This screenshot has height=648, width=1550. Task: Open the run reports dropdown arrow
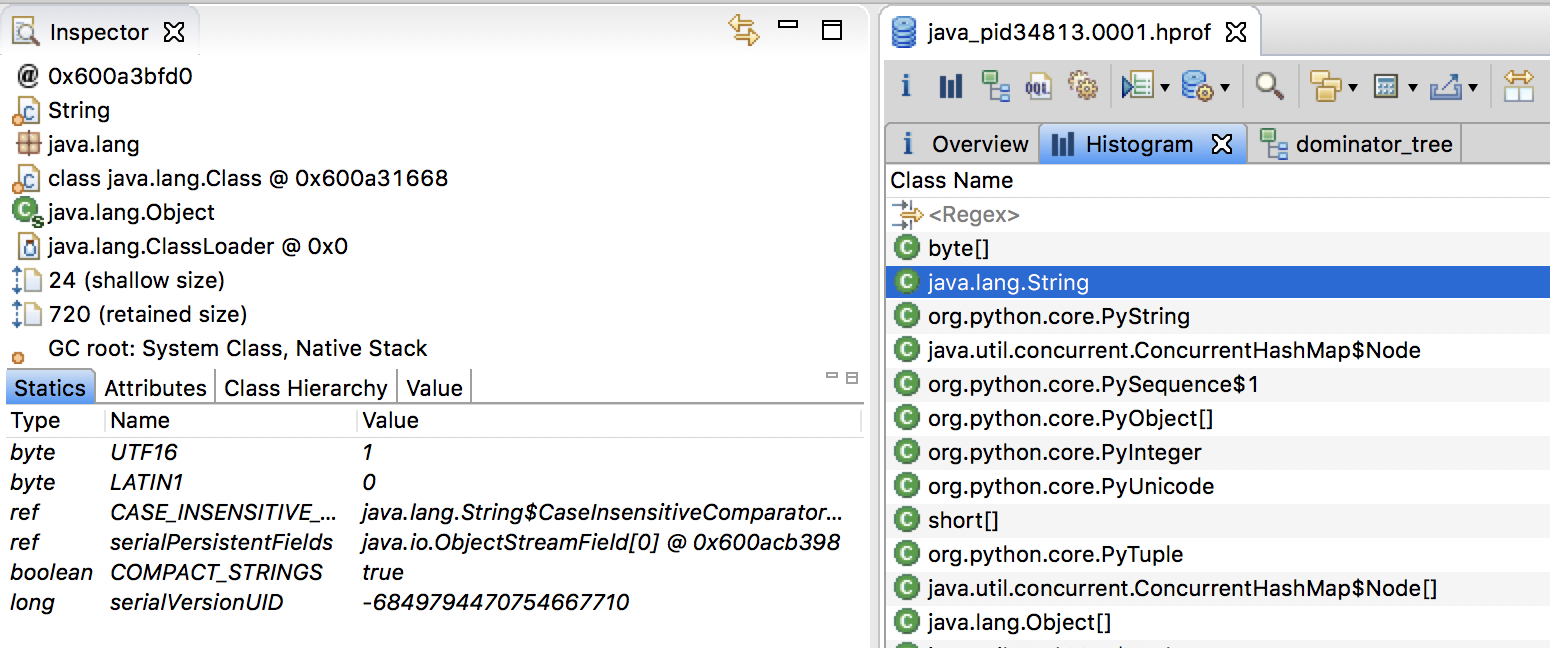pos(1165,88)
